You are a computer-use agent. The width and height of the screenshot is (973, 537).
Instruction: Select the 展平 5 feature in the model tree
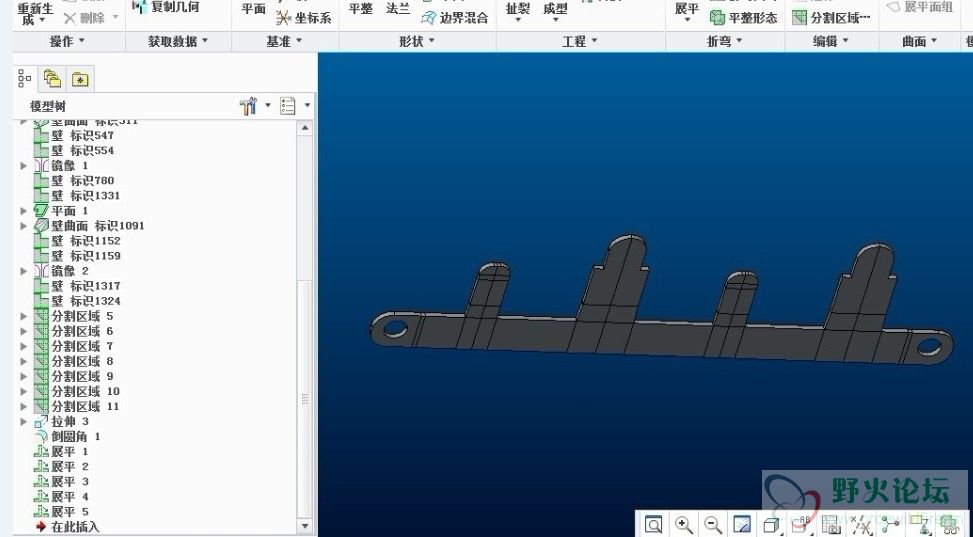(x=61, y=512)
